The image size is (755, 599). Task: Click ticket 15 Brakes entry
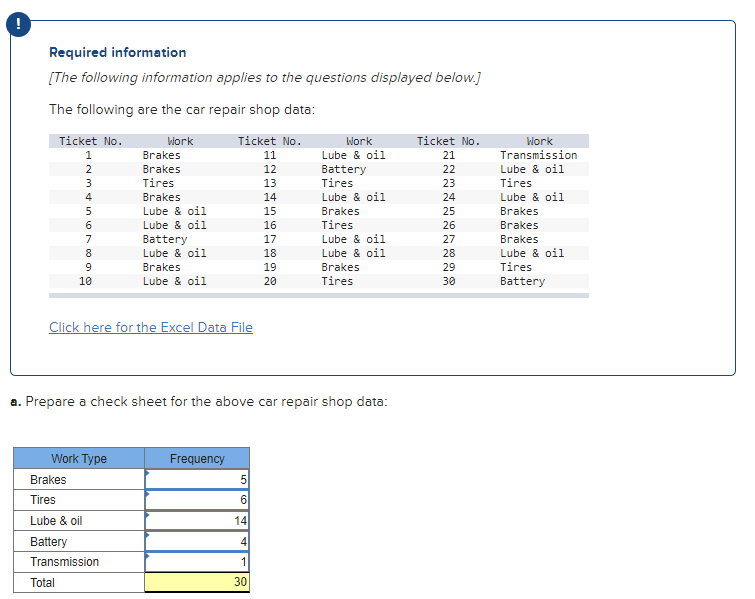(x=340, y=211)
